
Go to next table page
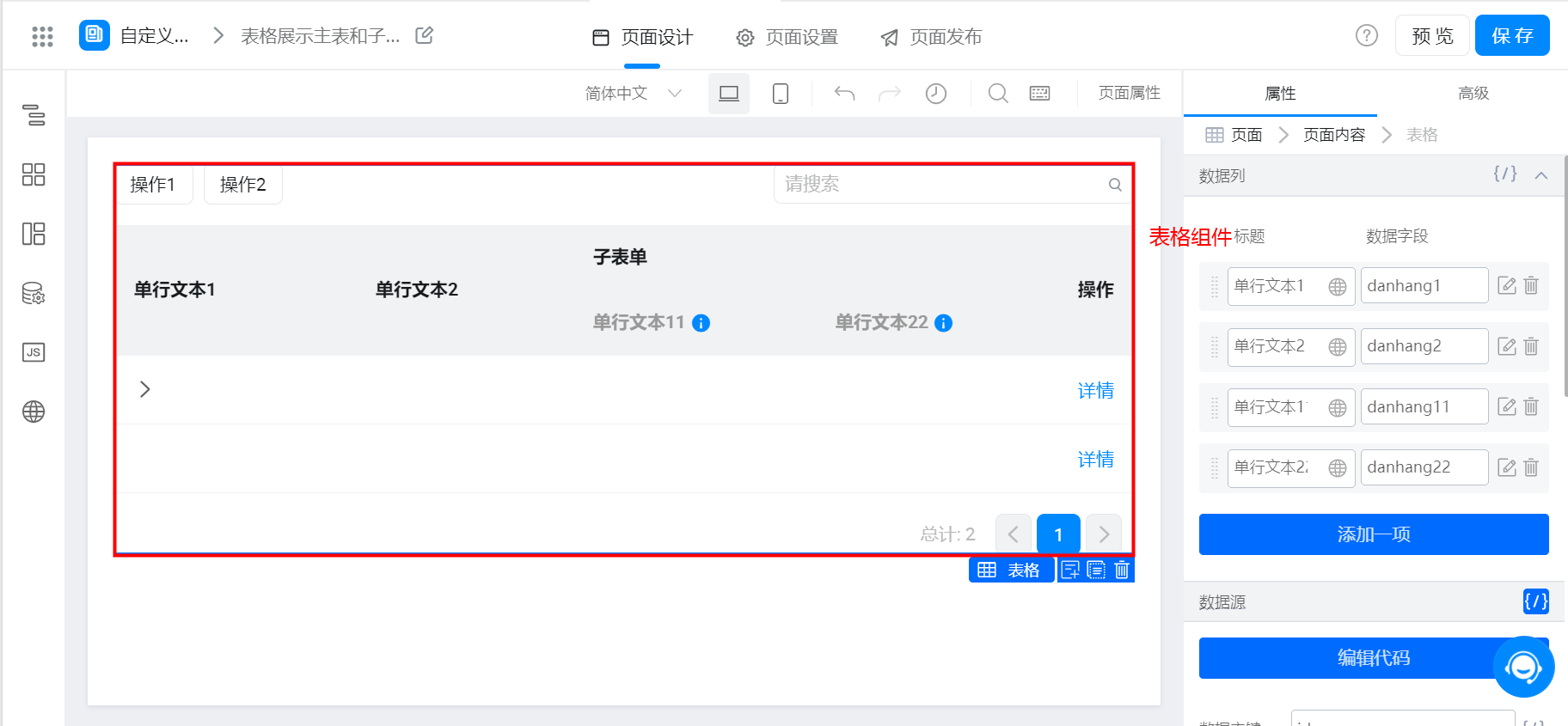1104,534
